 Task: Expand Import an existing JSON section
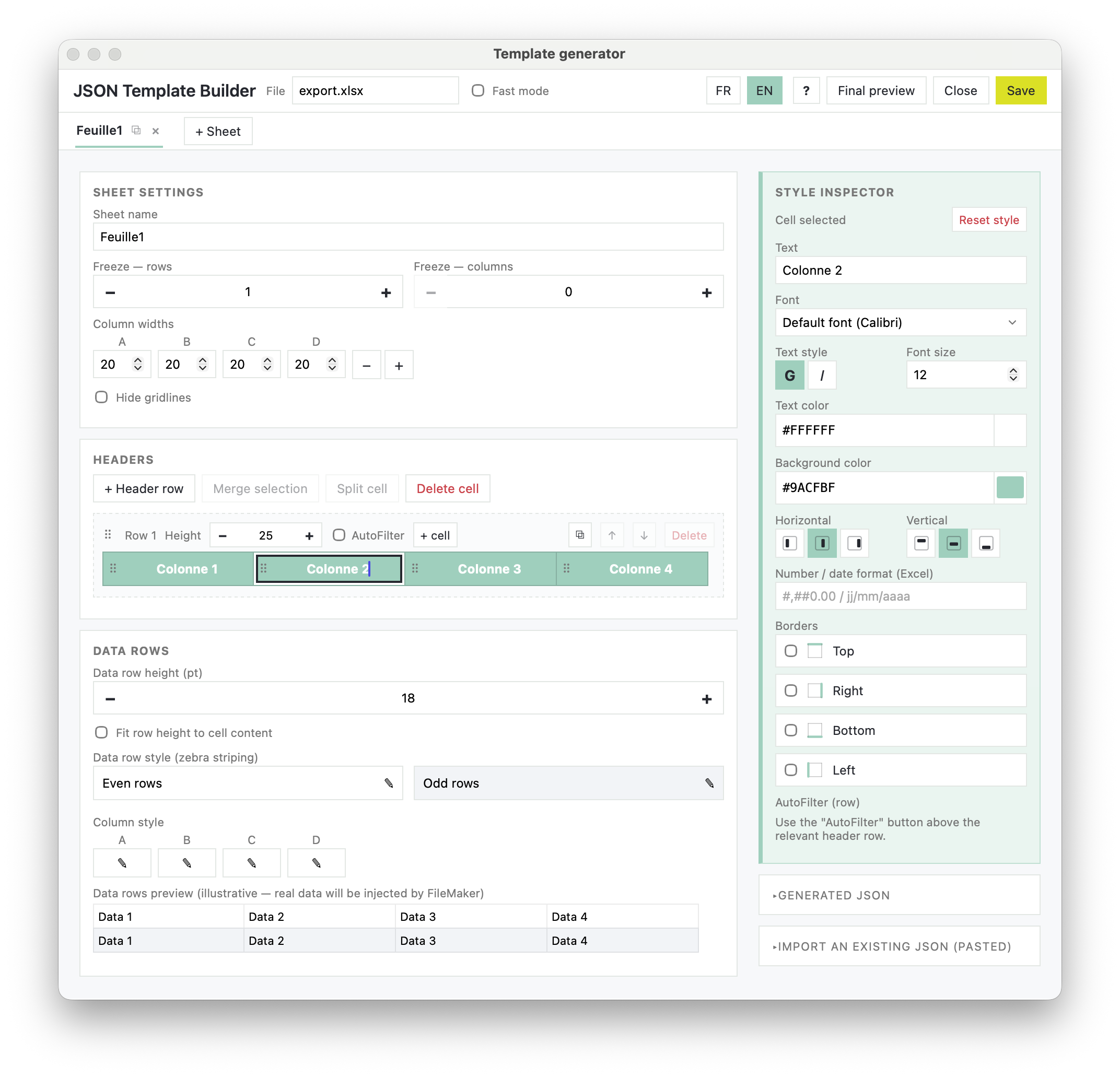900,946
